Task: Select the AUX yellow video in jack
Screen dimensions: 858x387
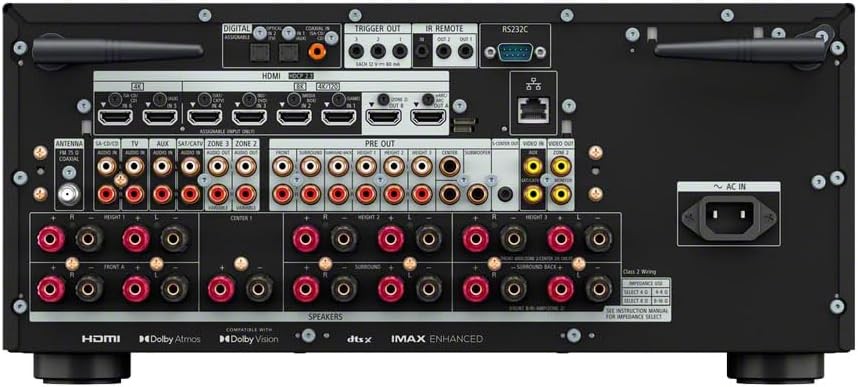Action: pos(532,166)
